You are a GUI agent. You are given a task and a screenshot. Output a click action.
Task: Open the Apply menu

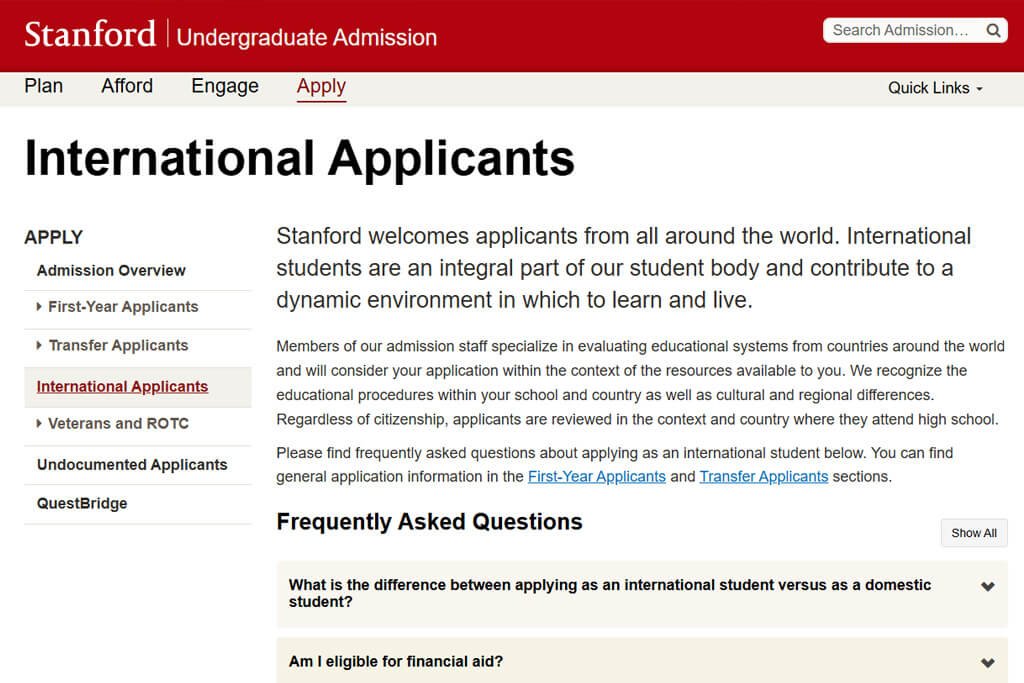click(321, 87)
